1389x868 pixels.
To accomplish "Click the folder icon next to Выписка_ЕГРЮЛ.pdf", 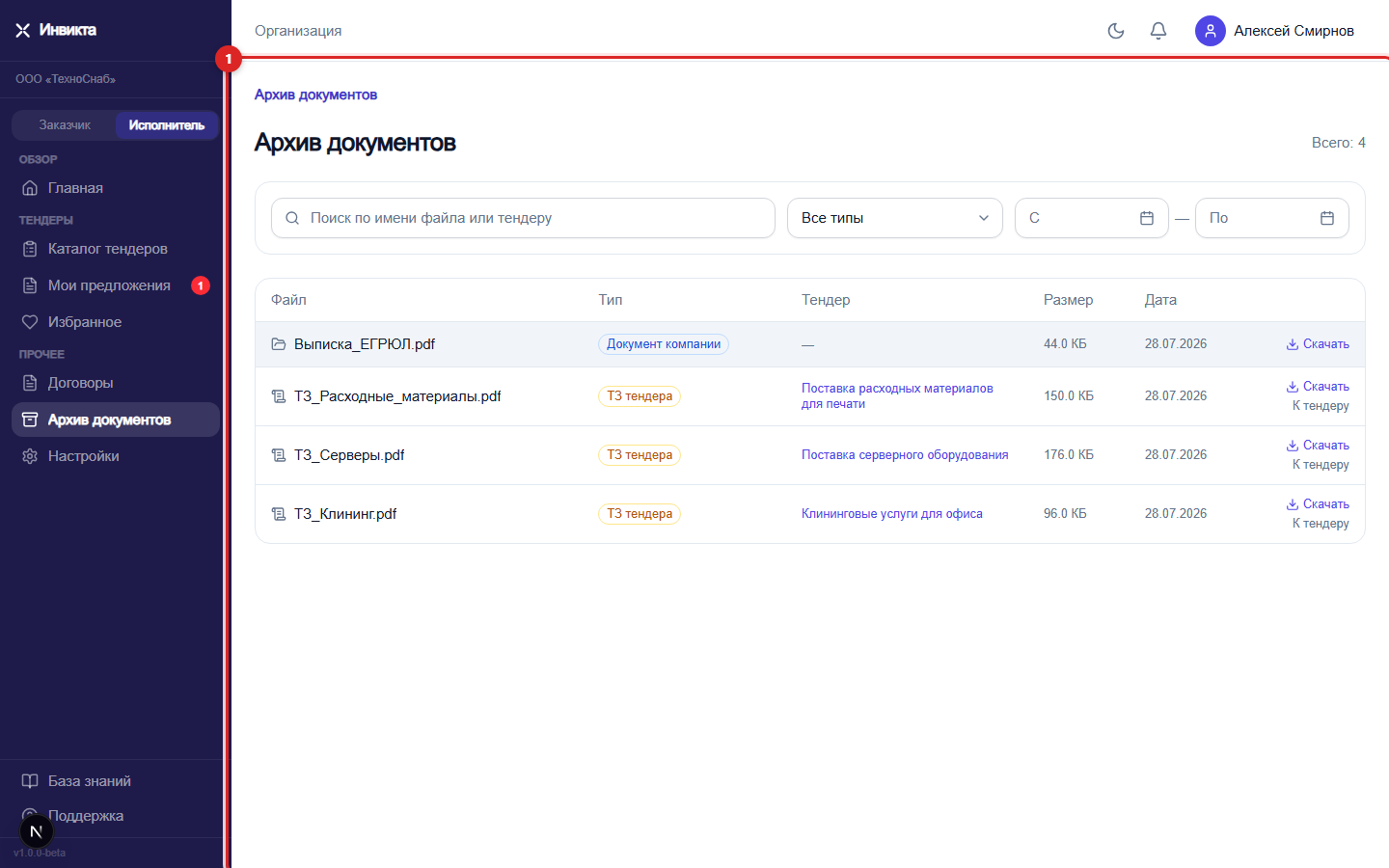I will click(x=279, y=344).
